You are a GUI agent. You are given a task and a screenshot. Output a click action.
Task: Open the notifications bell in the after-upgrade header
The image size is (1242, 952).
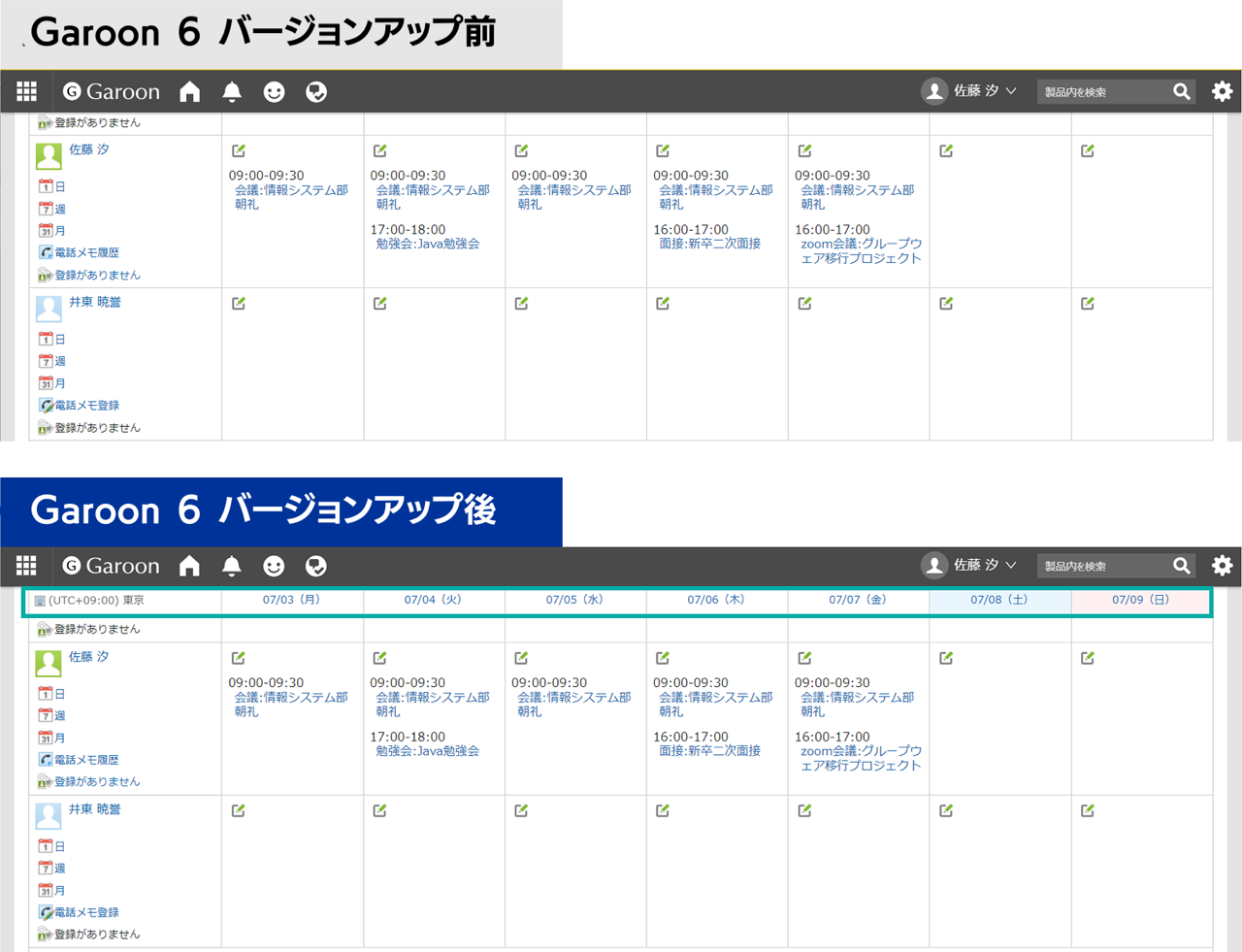(x=232, y=565)
